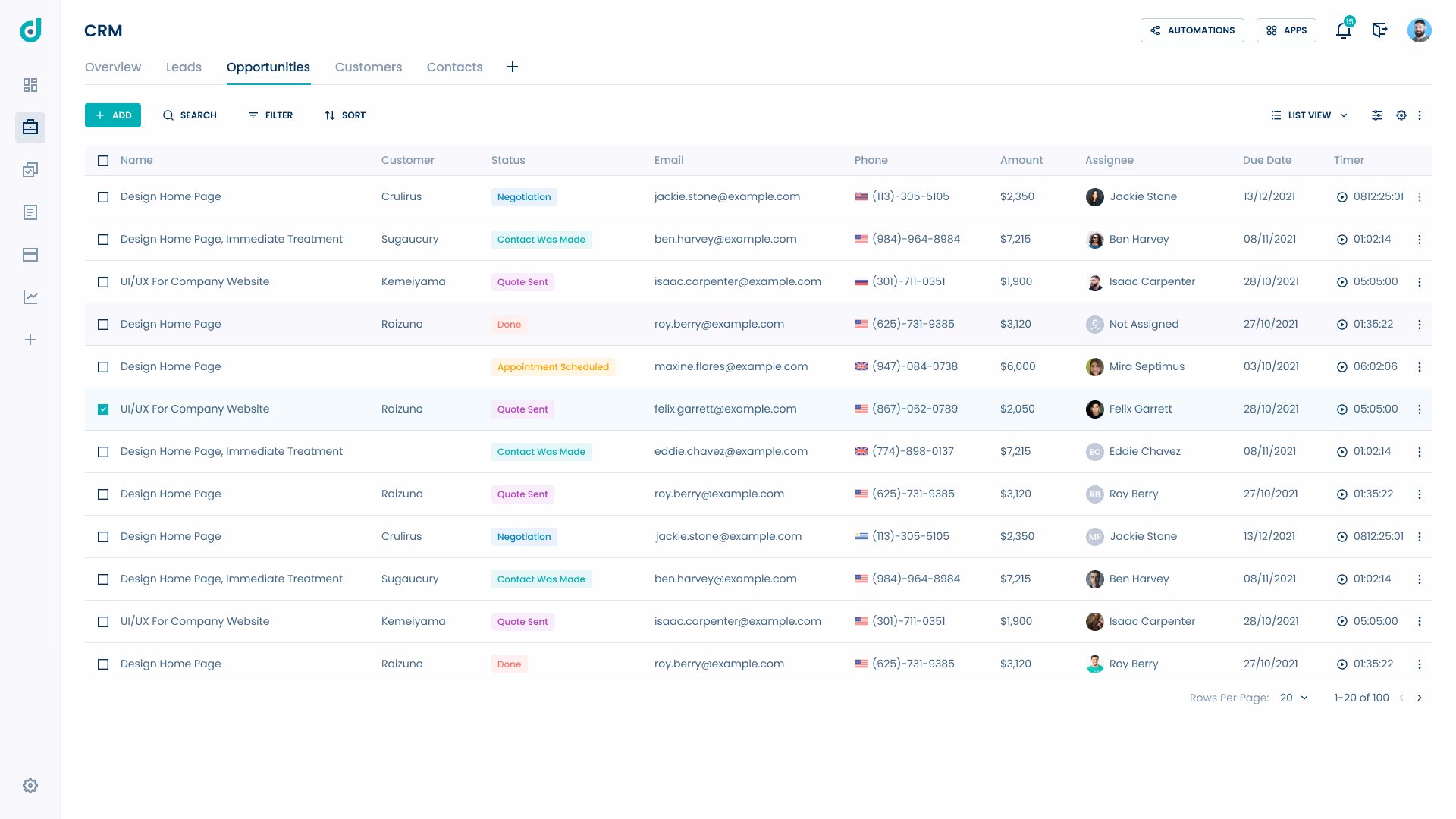Switch to the Leads tab
This screenshot has height=819, width=1456.
(184, 67)
